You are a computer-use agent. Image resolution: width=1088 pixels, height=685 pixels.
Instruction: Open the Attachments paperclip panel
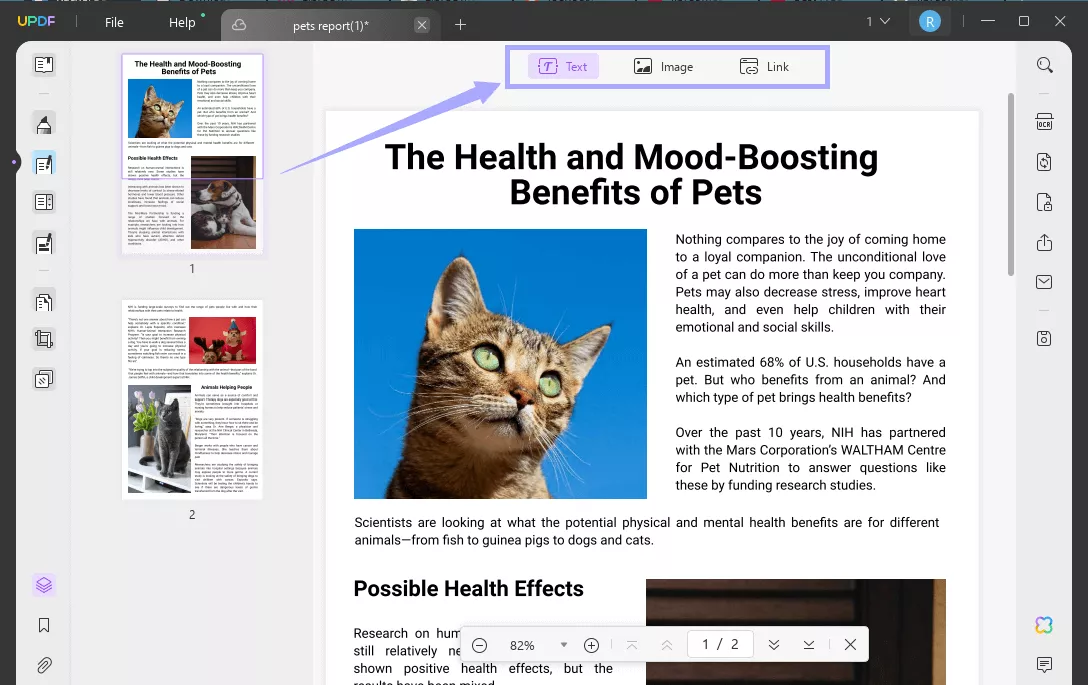tap(44, 666)
